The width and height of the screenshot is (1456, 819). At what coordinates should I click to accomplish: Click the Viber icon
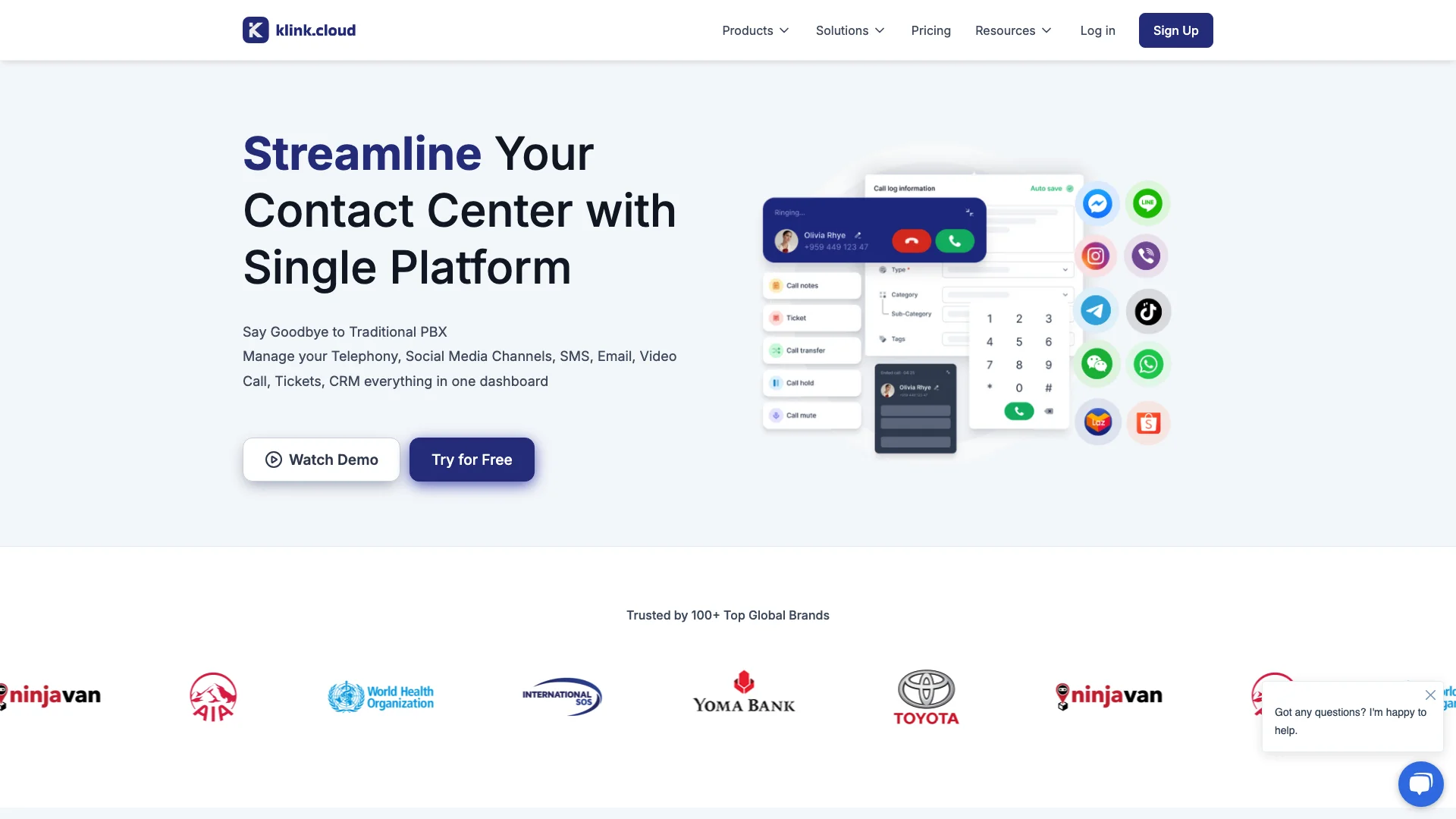click(x=1147, y=255)
